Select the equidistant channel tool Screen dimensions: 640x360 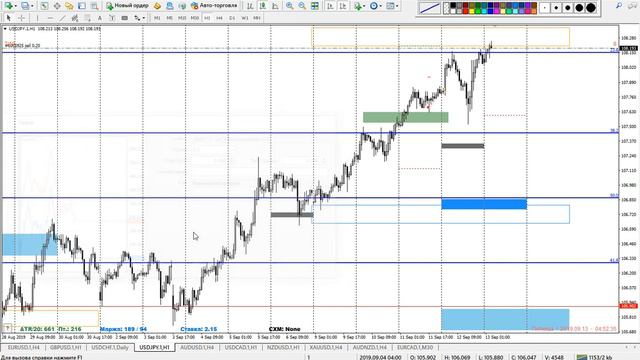[75, 18]
